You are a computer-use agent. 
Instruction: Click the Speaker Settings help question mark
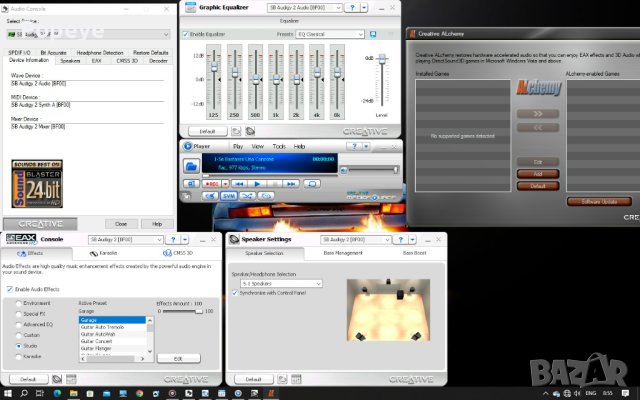pos(400,240)
